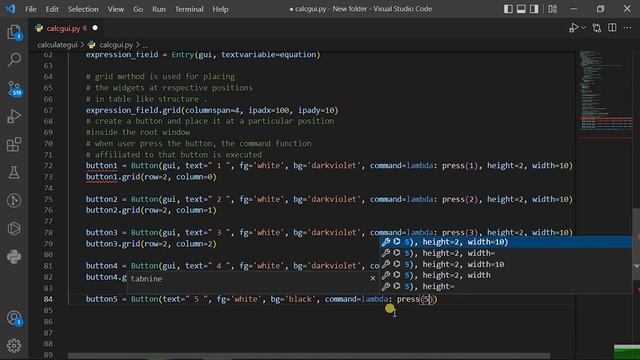Click line number 84 in gutter
The image size is (640, 360).
(48, 299)
